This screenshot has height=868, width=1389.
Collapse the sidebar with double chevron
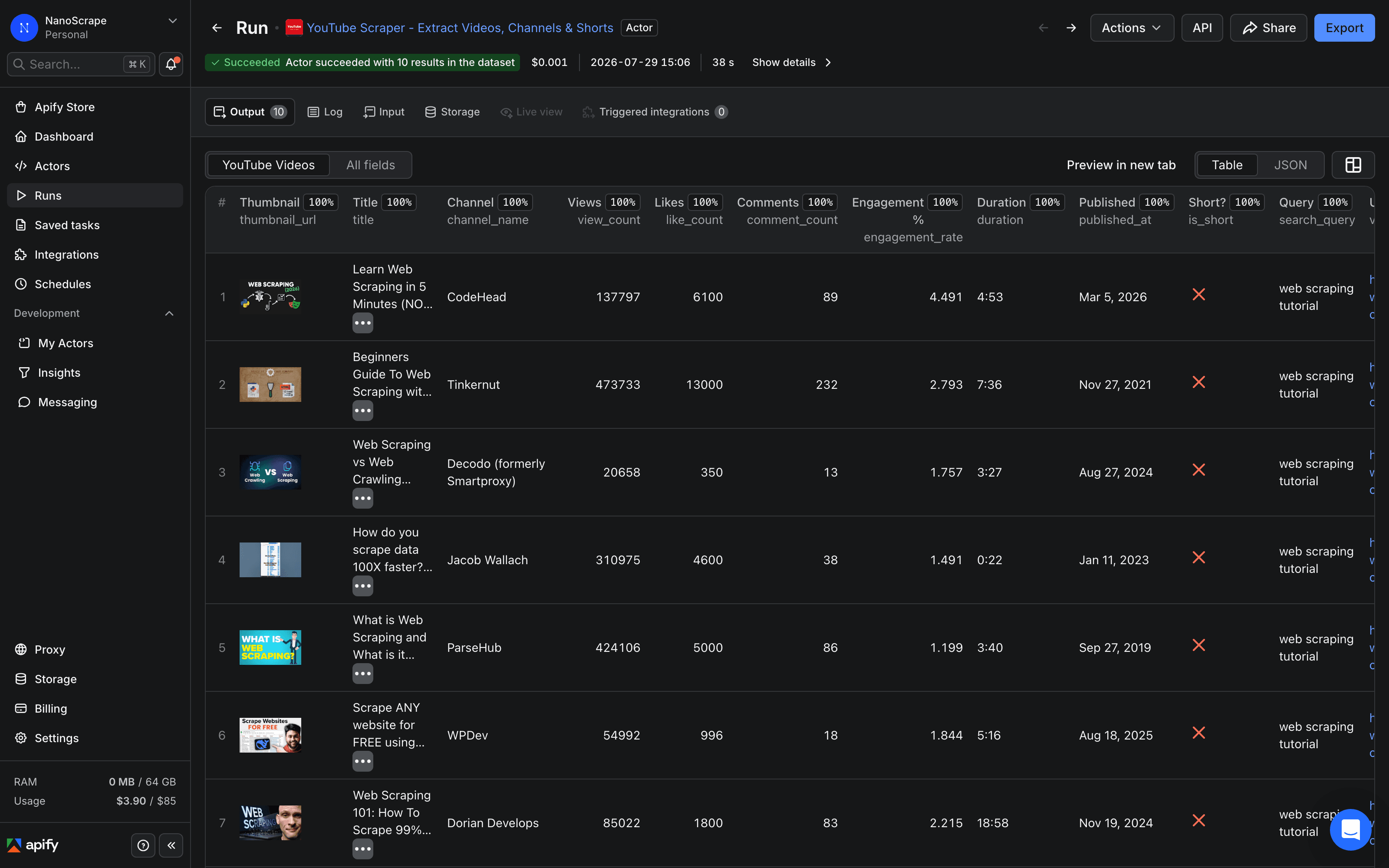[x=171, y=845]
